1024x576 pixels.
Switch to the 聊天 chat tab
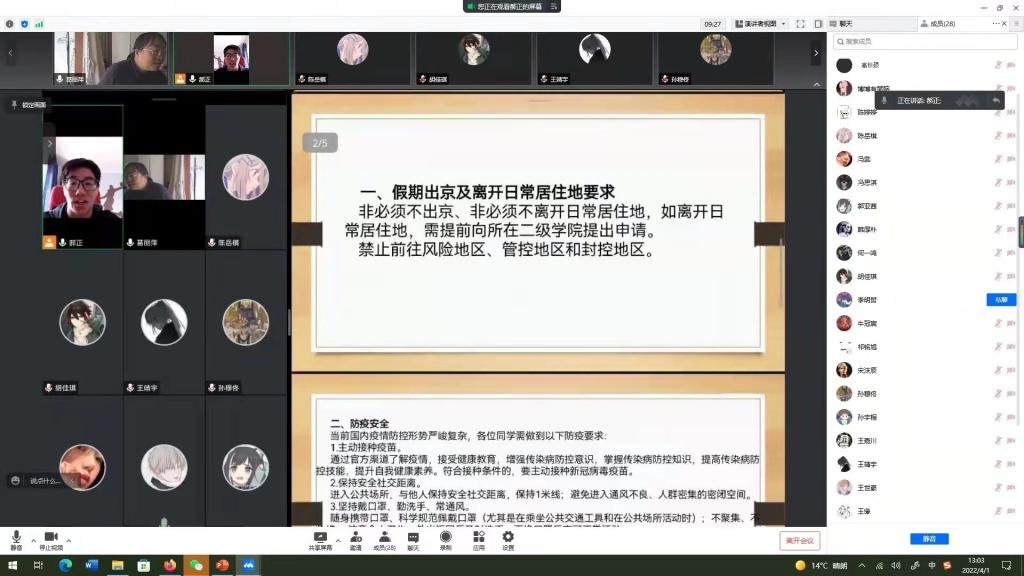click(846, 22)
